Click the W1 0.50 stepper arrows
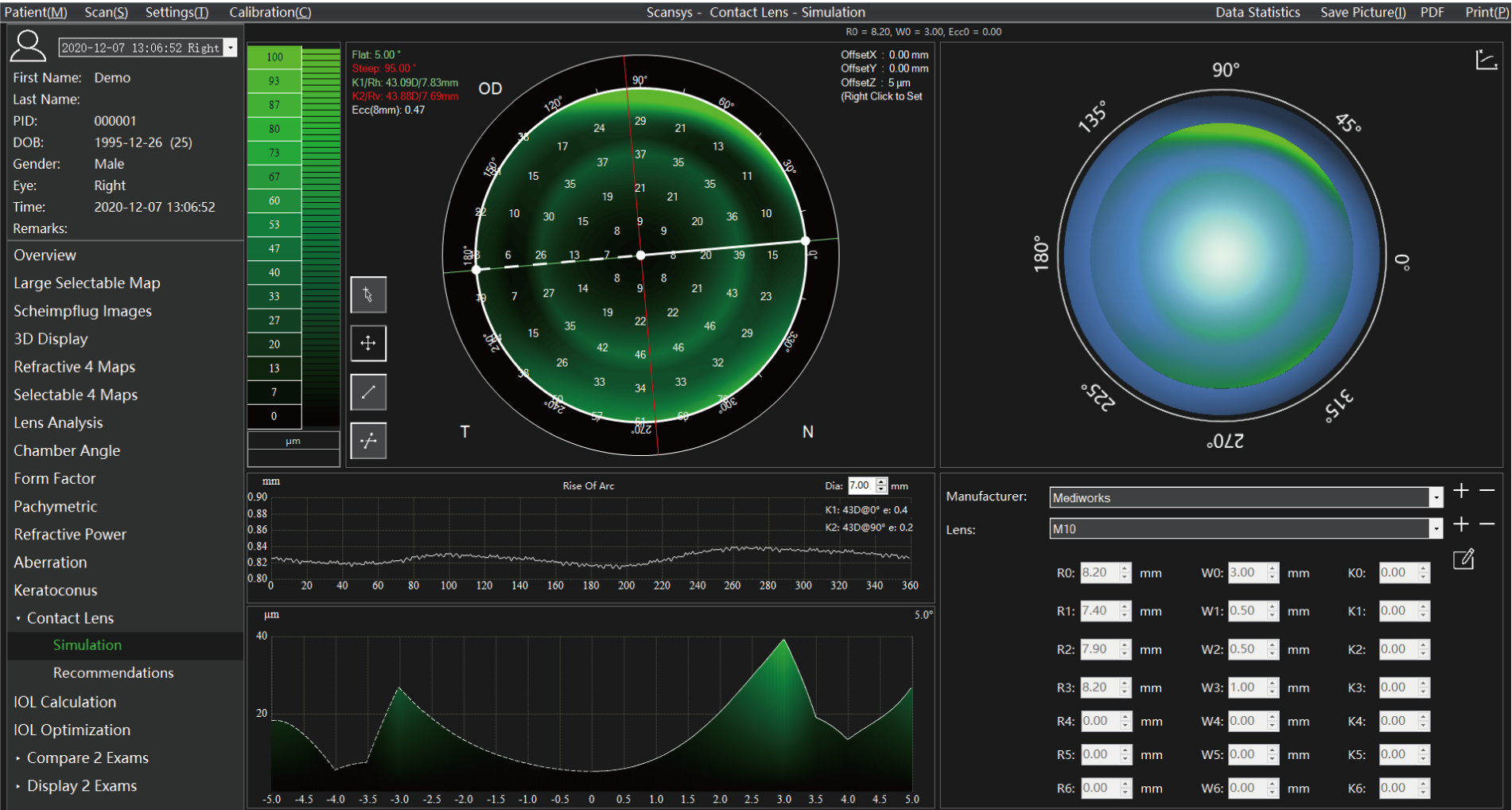The image size is (1512, 810). tap(1273, 611)
